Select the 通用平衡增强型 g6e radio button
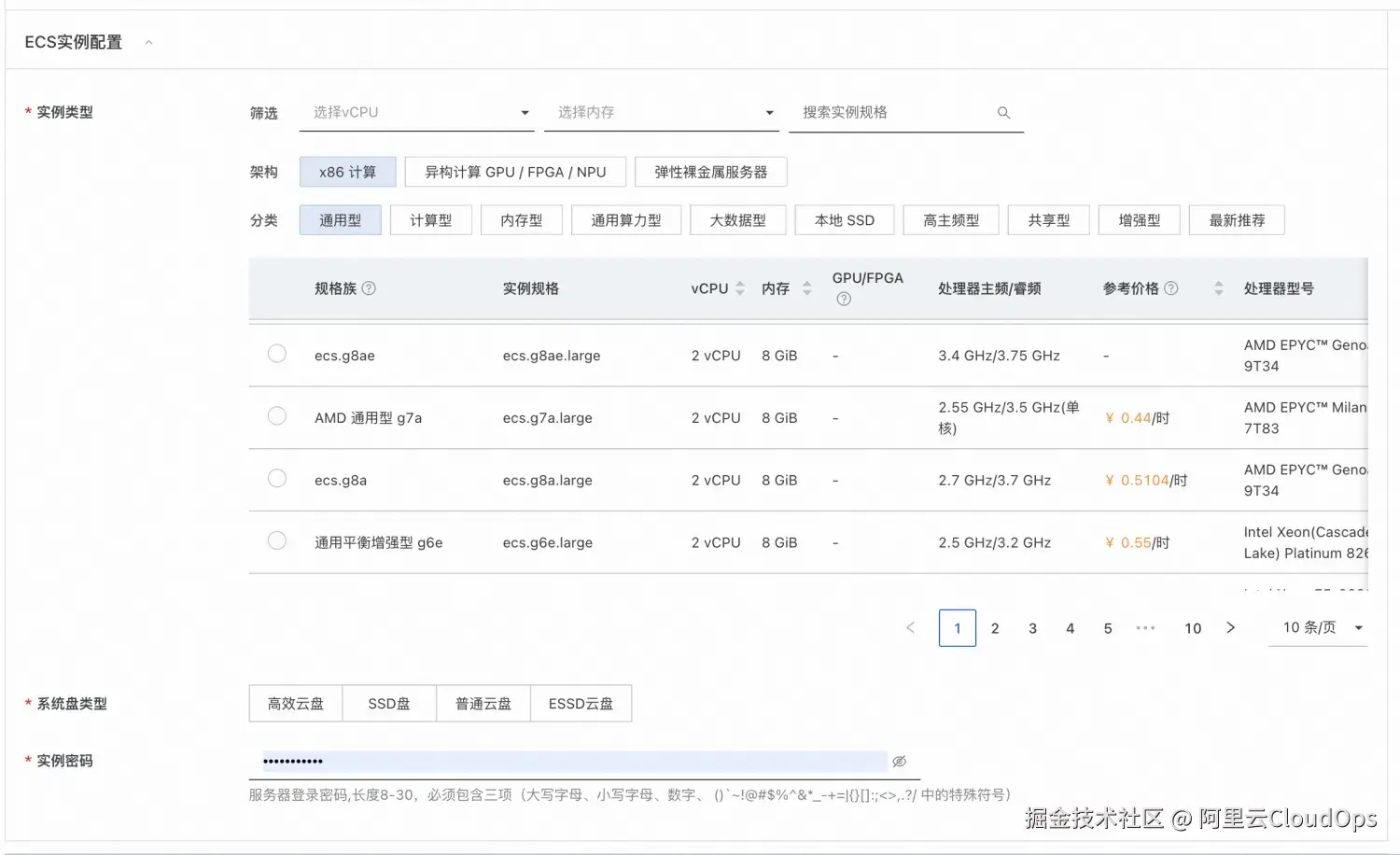The height and width of the screenshot is (855, 1400). [277, 540]
